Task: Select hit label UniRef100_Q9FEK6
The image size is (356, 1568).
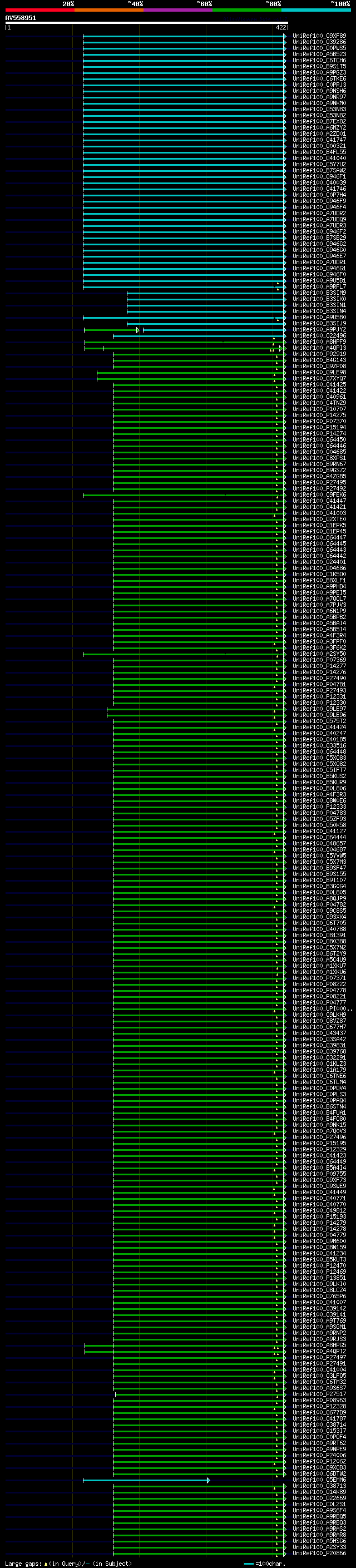Action: [319, 495]
